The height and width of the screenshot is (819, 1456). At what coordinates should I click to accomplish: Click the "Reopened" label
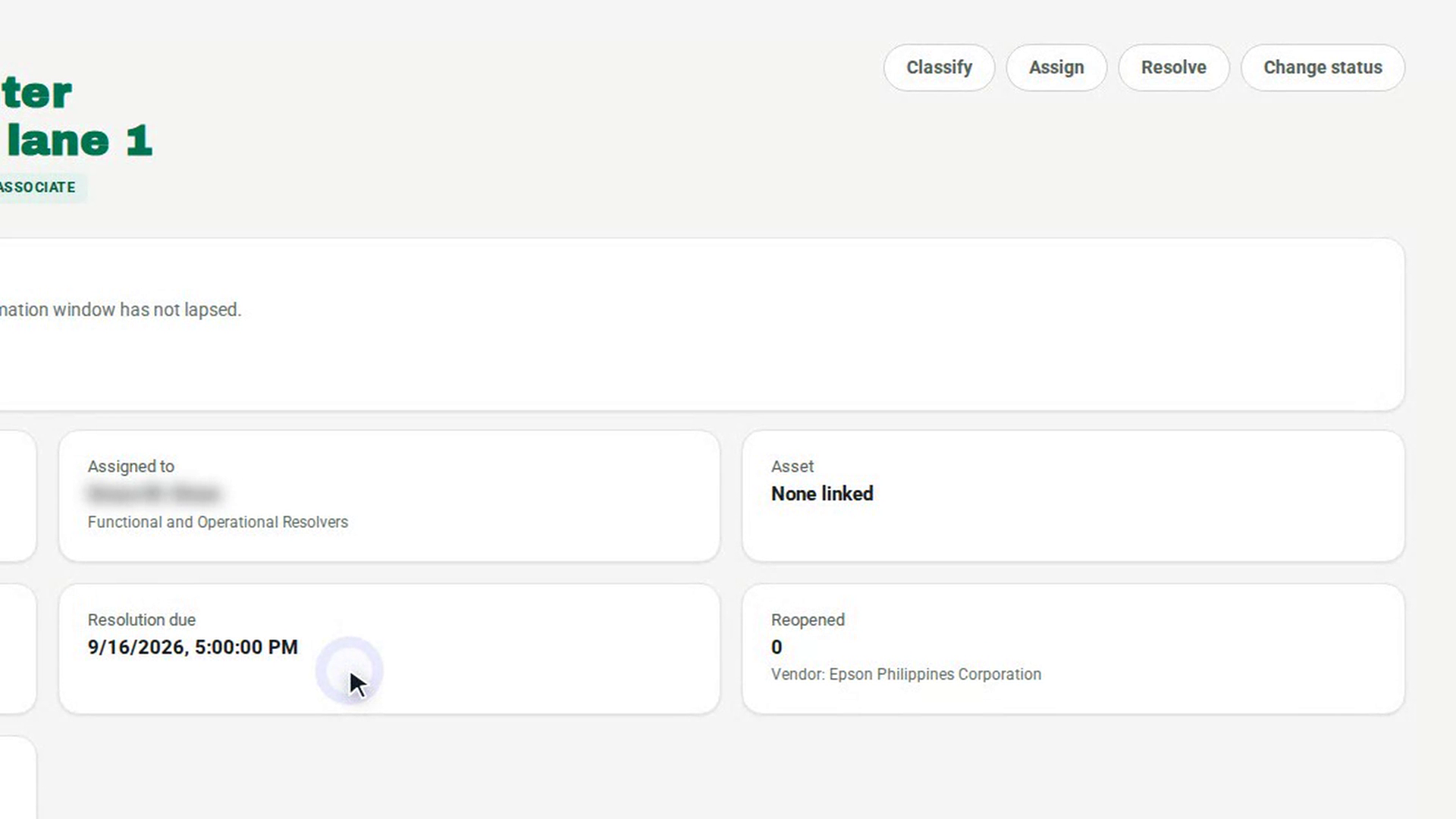point(808,620)
